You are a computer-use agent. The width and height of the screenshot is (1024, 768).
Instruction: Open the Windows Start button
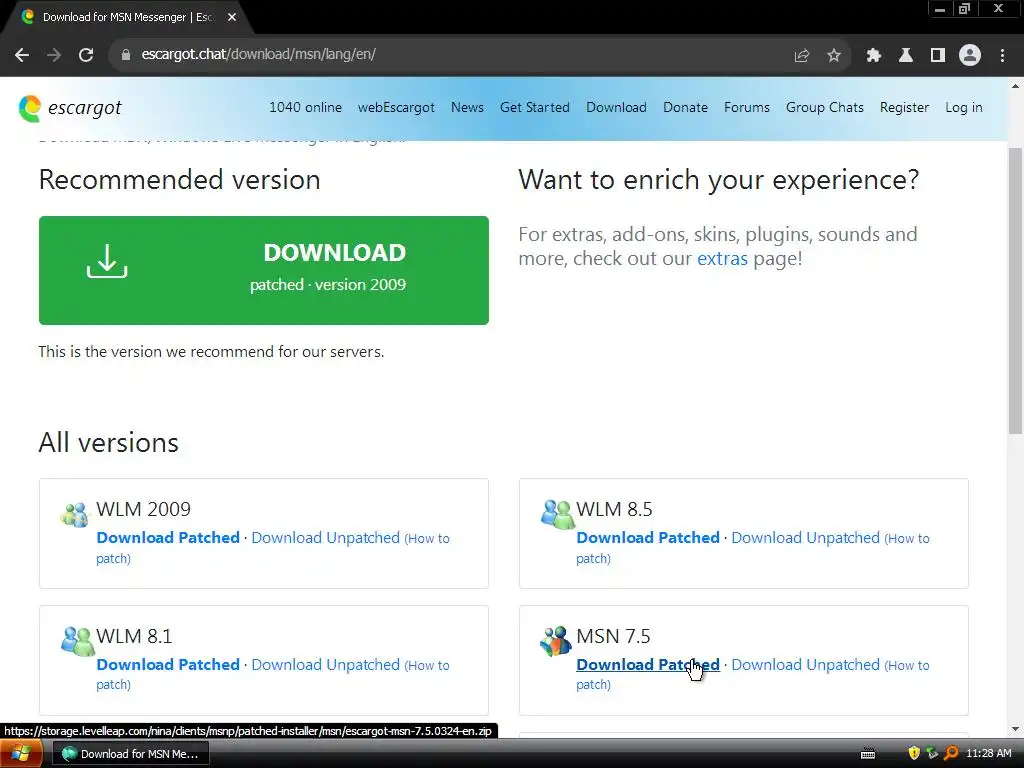(21, 754)
